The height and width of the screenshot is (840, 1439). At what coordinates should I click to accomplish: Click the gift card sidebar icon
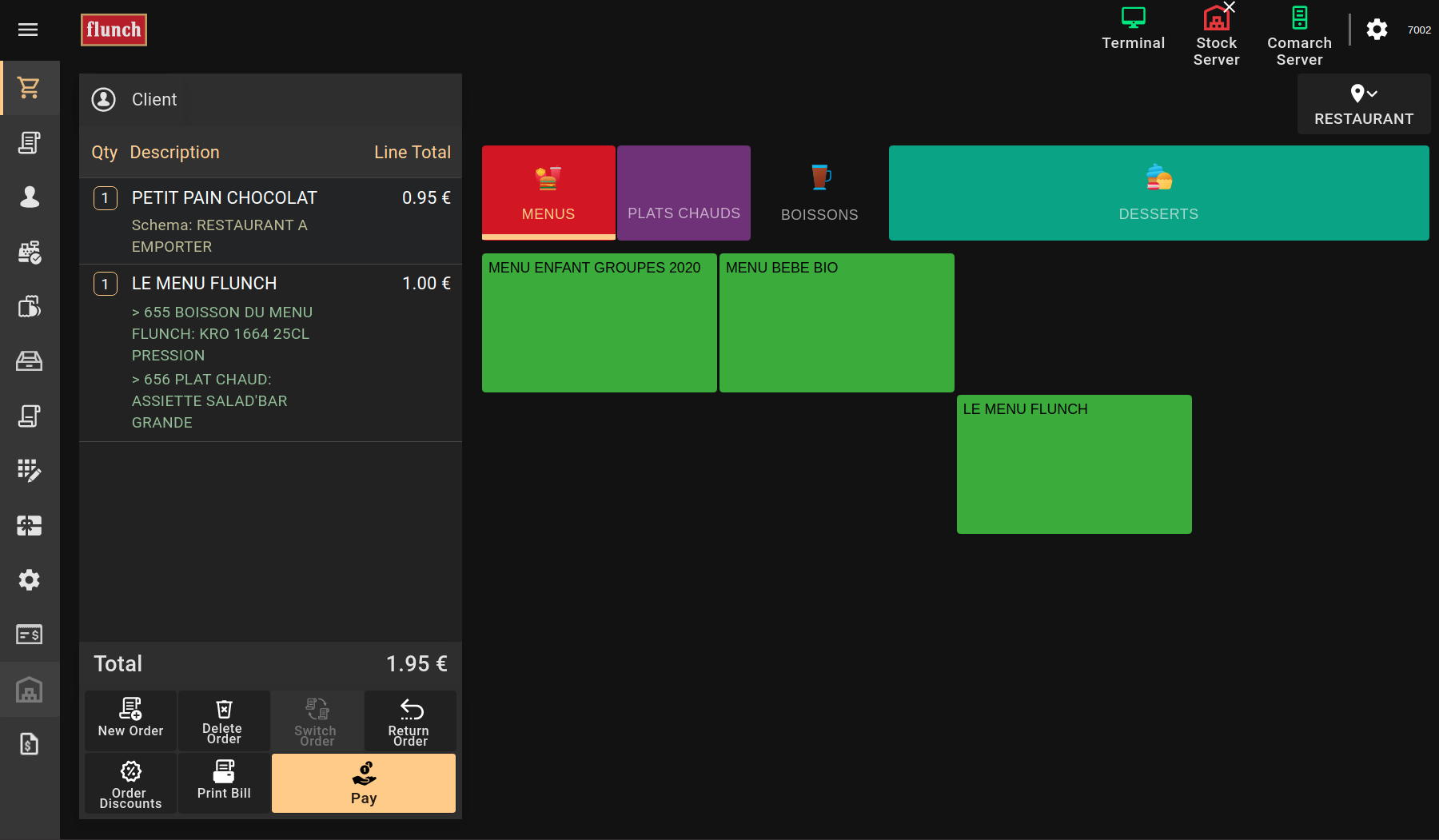tap(30, 525)
